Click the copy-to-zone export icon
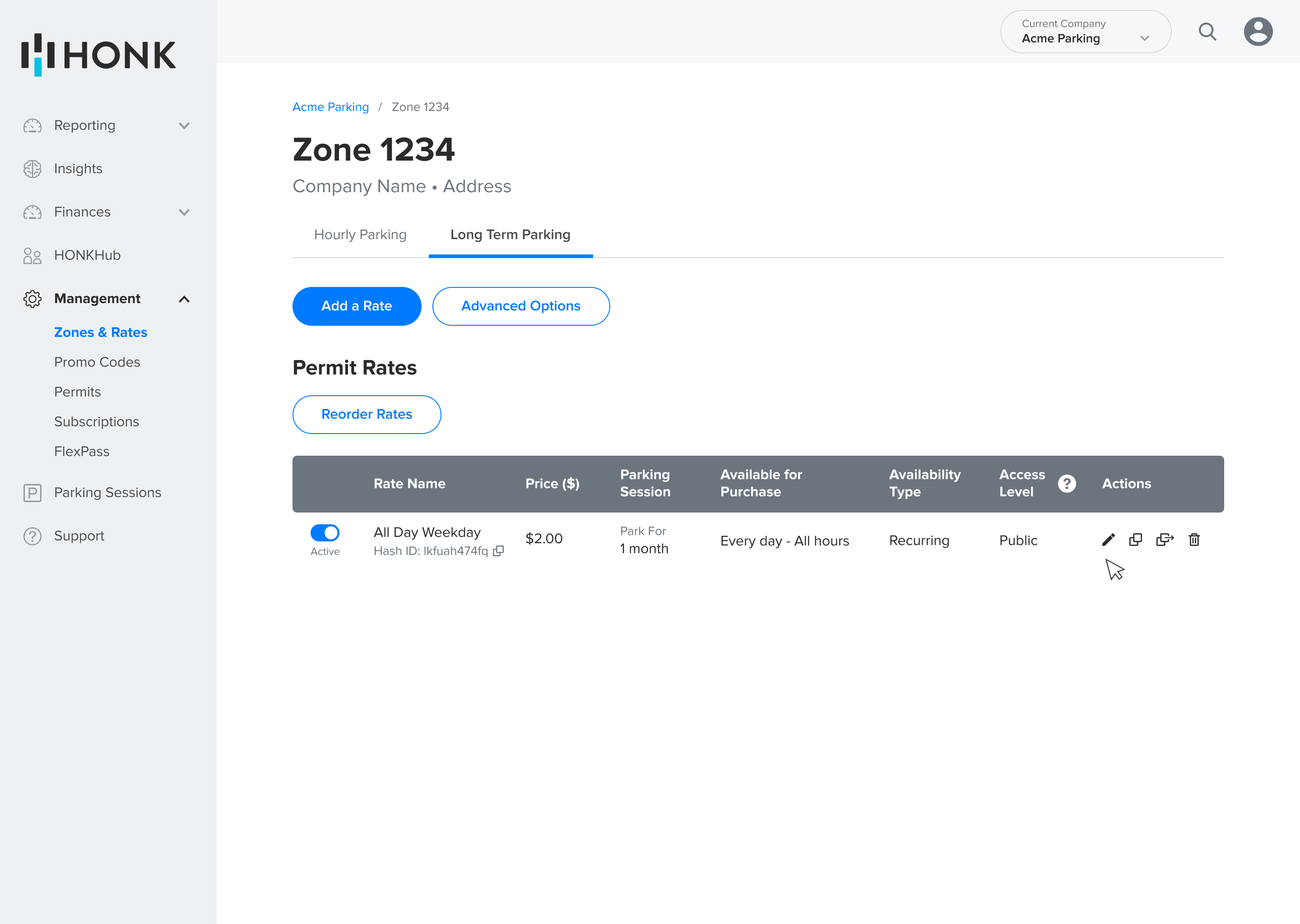This screenshot has width=1300, height=924. coord(1165,540)
